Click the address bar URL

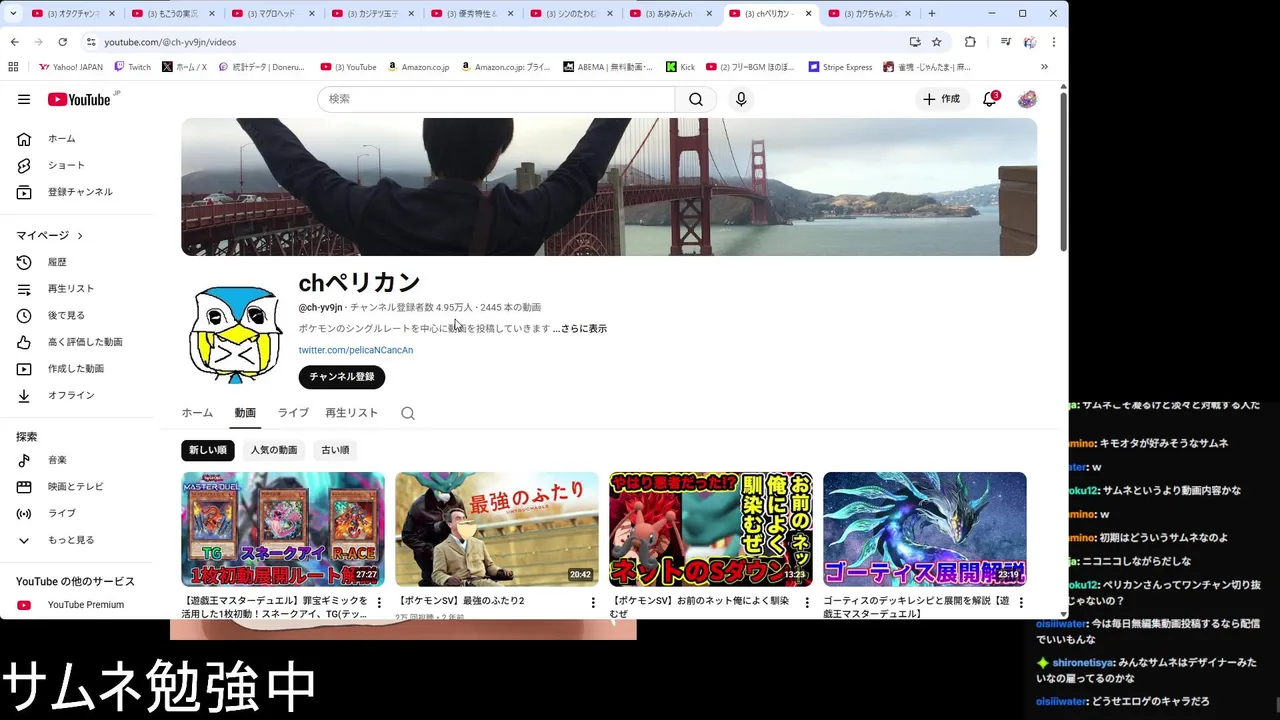click(x=170, y=42)
